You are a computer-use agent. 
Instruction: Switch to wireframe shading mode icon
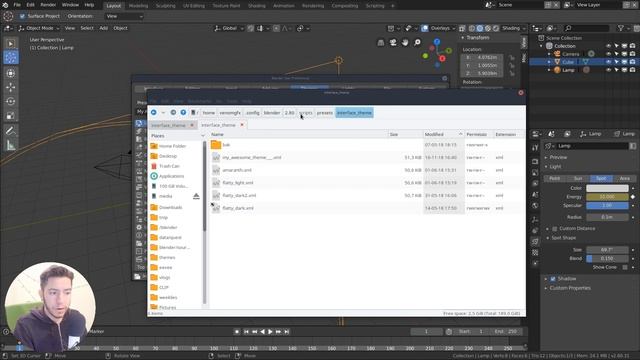(472, 28)
